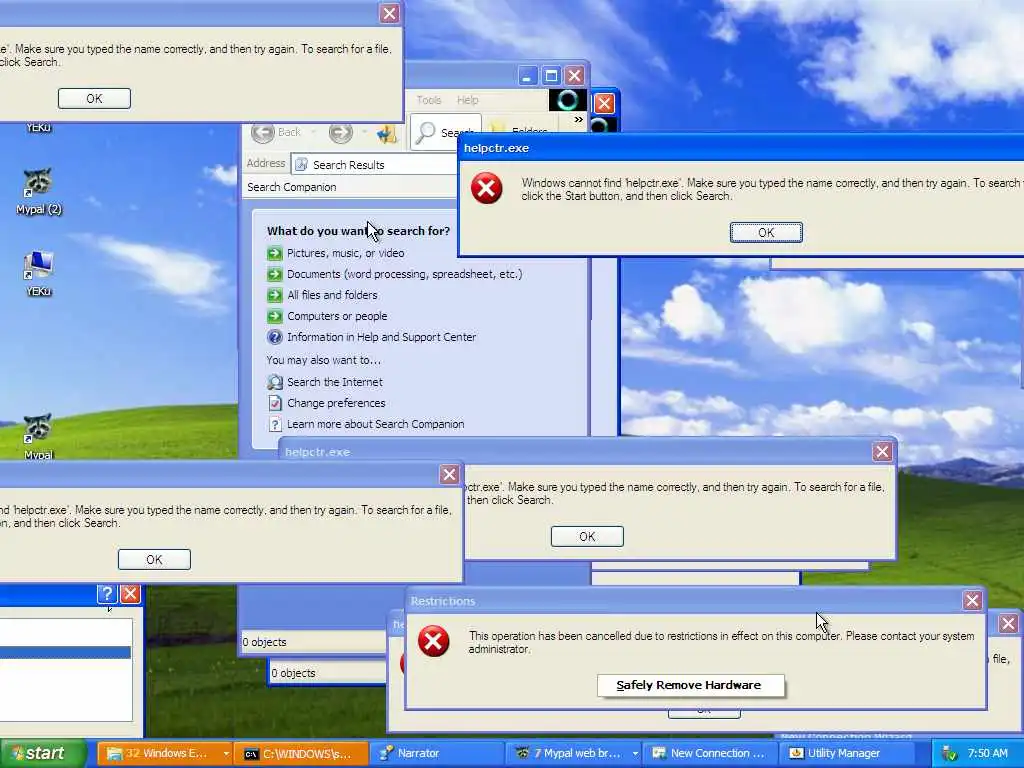Click the Start button
1024x768 pixels.
[43, 754]
